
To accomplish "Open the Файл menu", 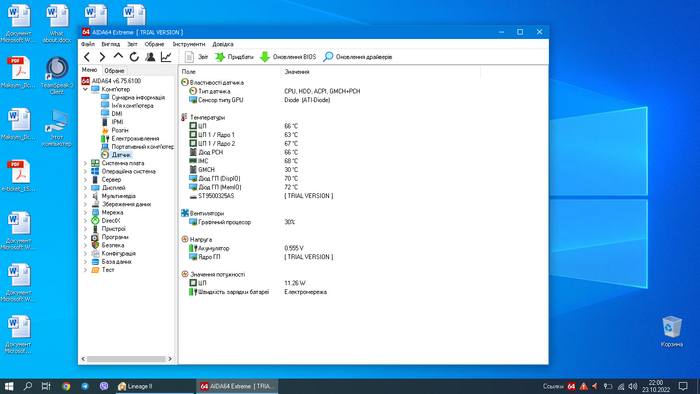I will [88, 44].
